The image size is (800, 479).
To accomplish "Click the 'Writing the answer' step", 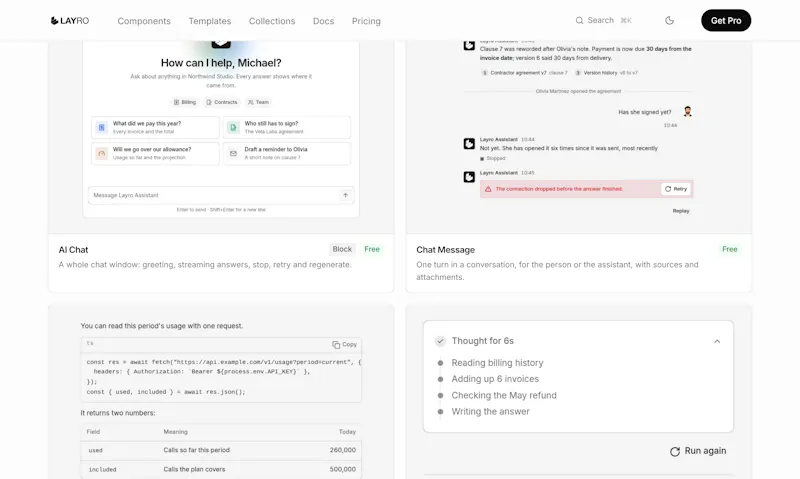I will pos(490,412).
